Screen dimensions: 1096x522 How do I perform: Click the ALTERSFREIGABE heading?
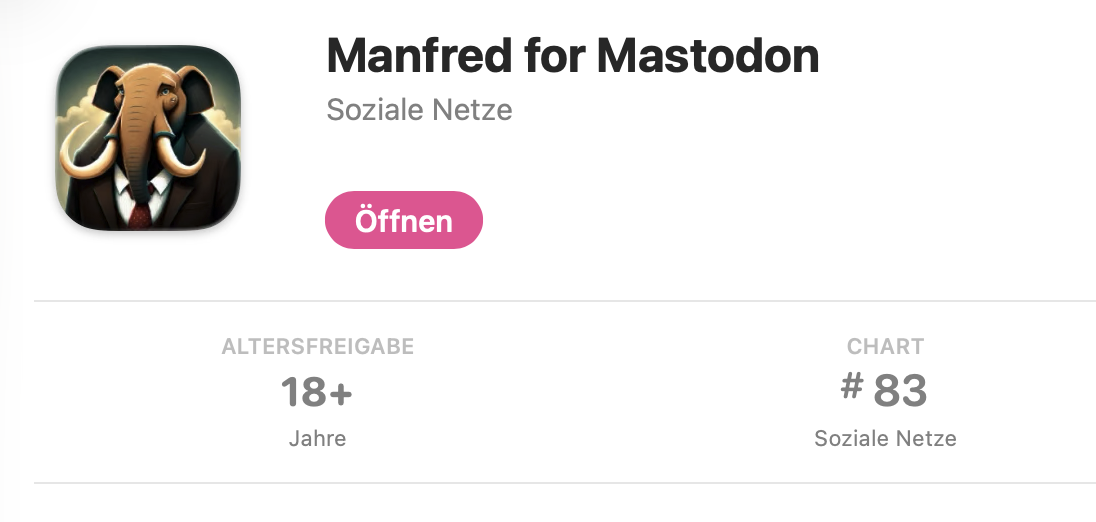[318, 347]
